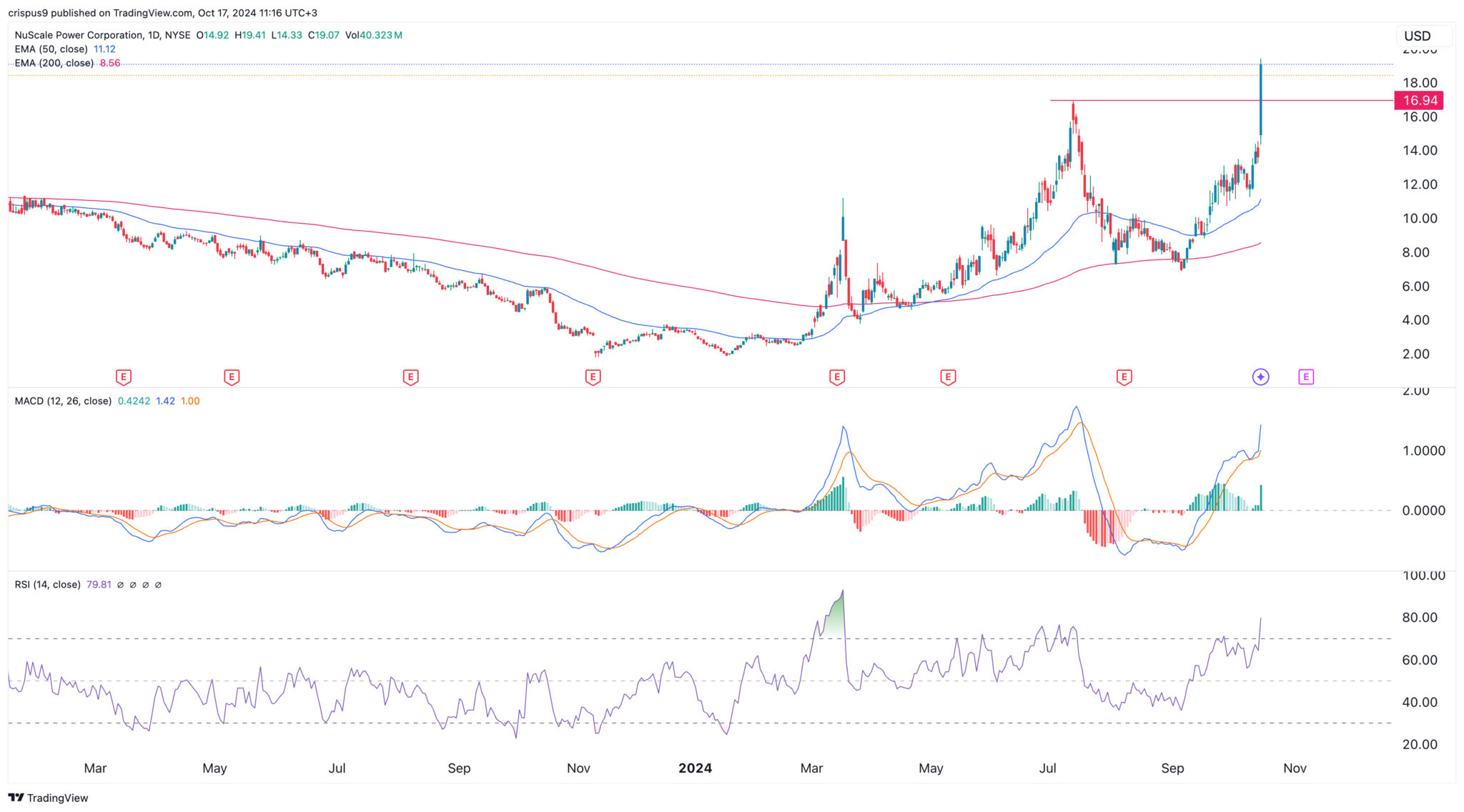1464x812 pixels.
Task: Click the TradingView logo at the bottom left
Action: (x=49, y=798)
